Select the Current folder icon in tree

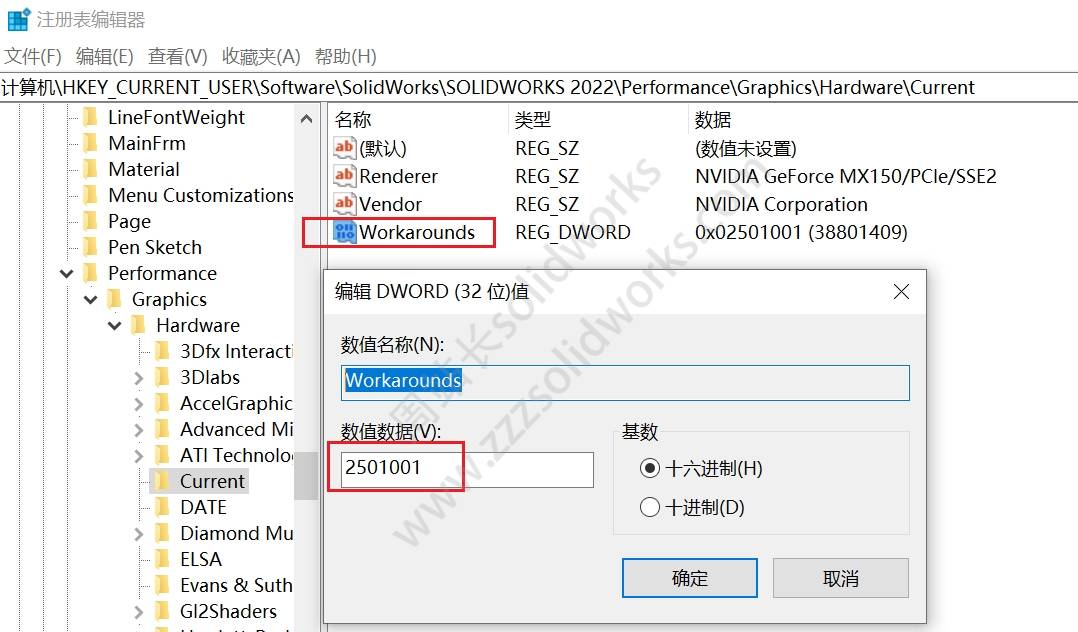pyautogui.click(x=162, y=481)
